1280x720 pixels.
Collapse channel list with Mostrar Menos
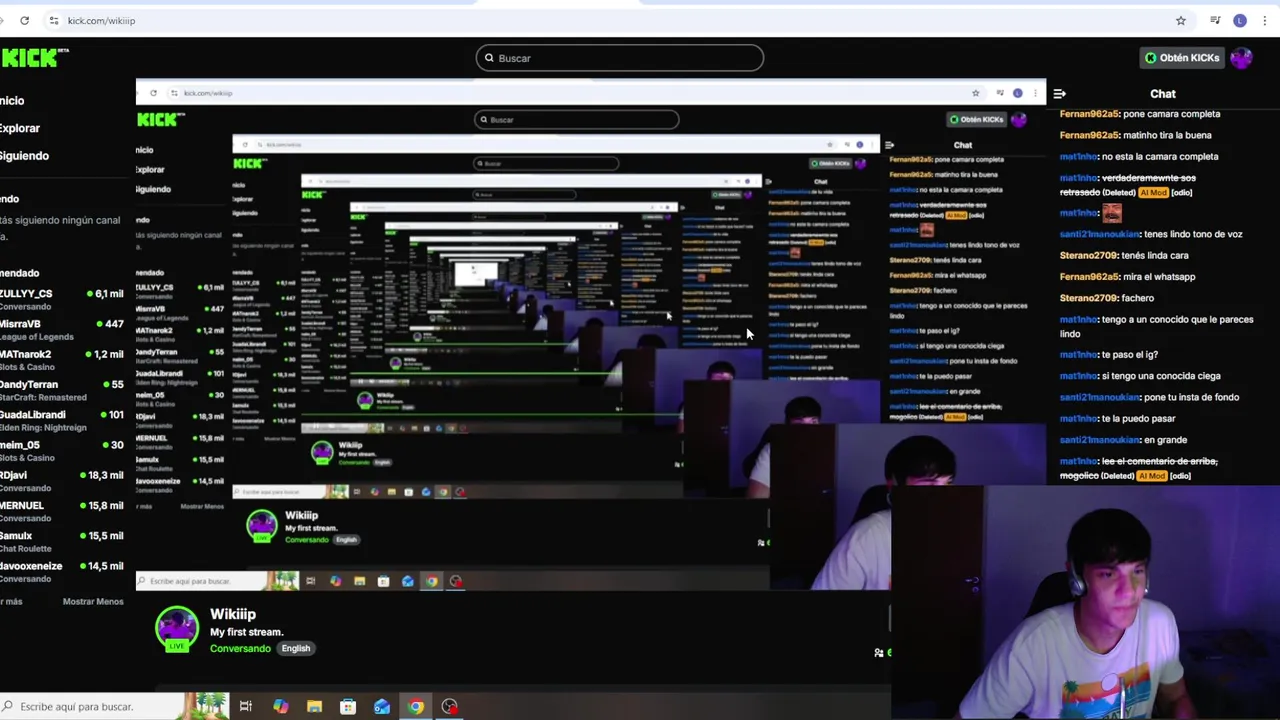pos(93,601)
